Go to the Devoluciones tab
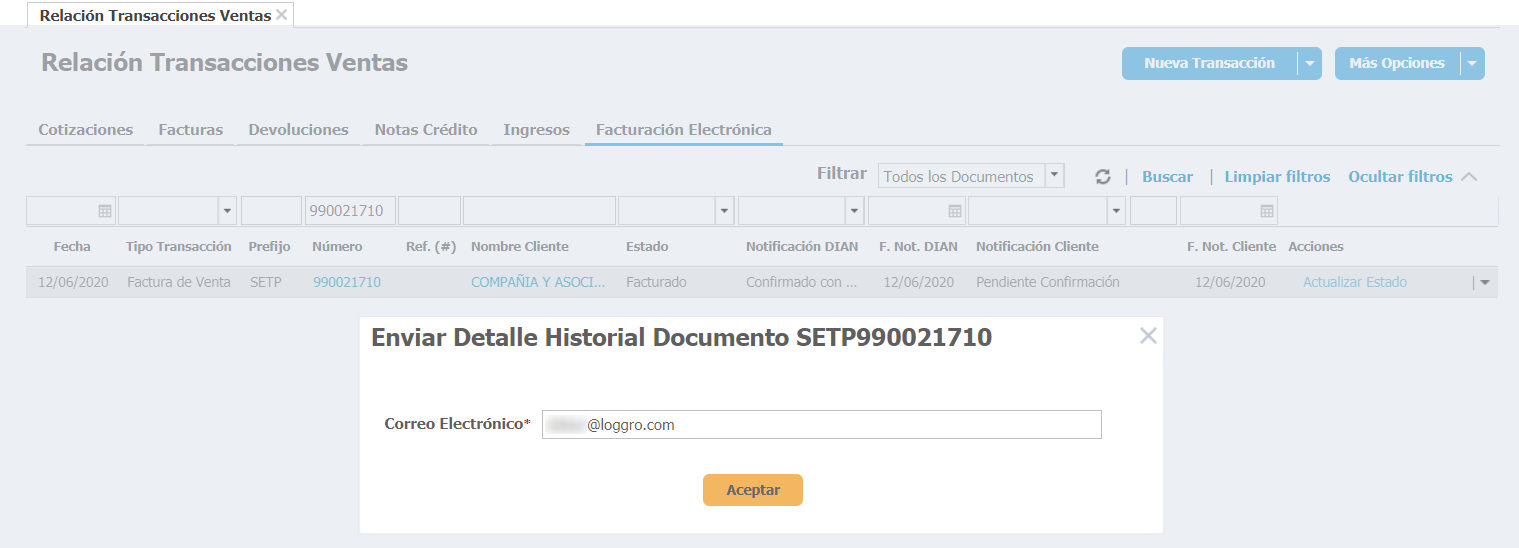This screenshot has width=1519, height=548. coord(298,130)
